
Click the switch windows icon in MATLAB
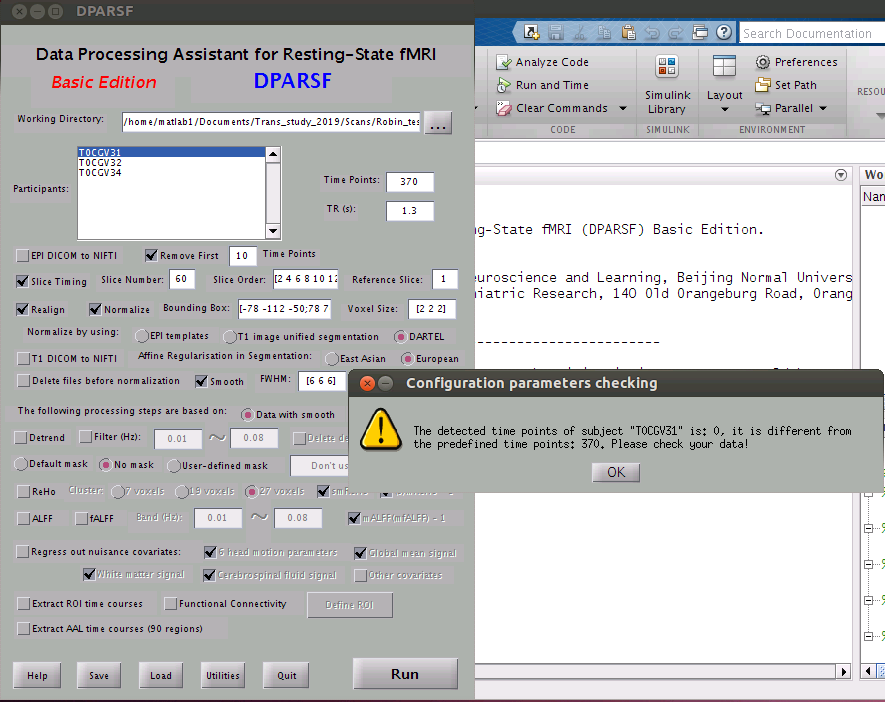pyautogui.click(x=700, y=33)
